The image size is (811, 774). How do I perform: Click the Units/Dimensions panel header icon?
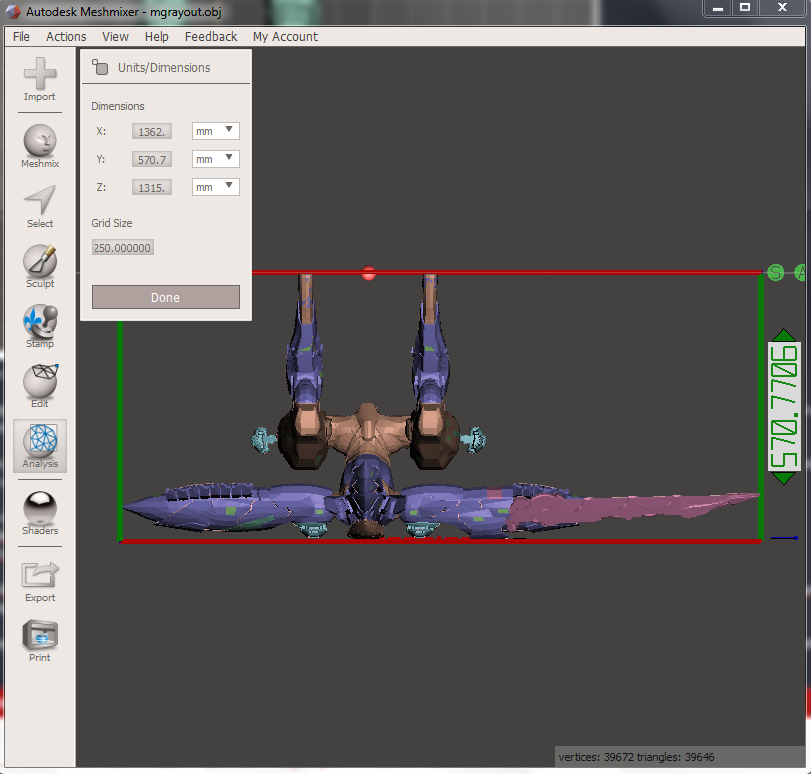100,67
